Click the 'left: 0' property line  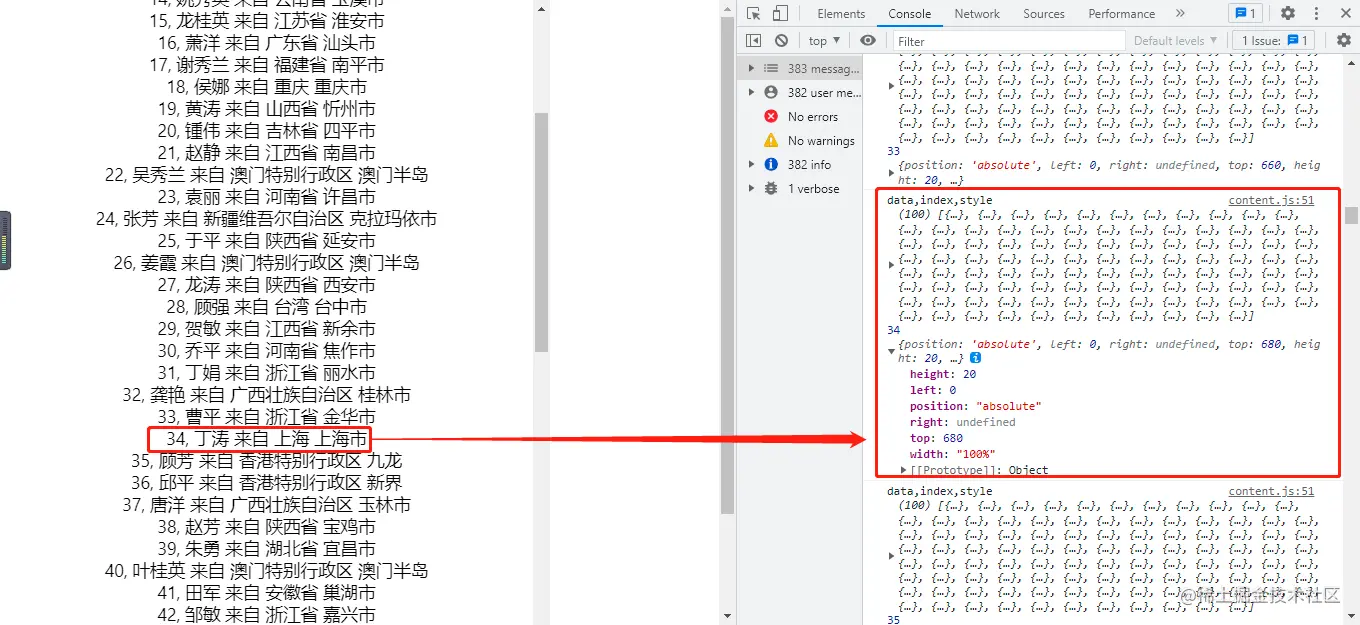click(x=933, y=390)
